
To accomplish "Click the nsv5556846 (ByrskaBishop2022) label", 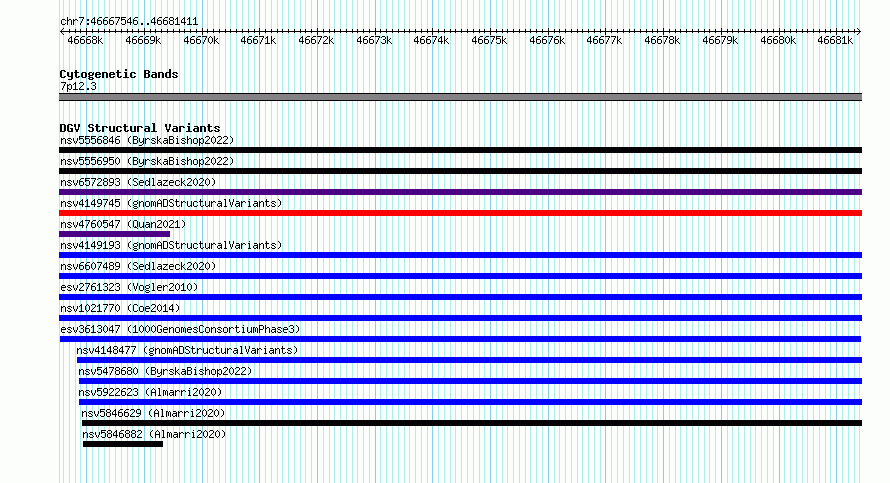I will point(147,140).
